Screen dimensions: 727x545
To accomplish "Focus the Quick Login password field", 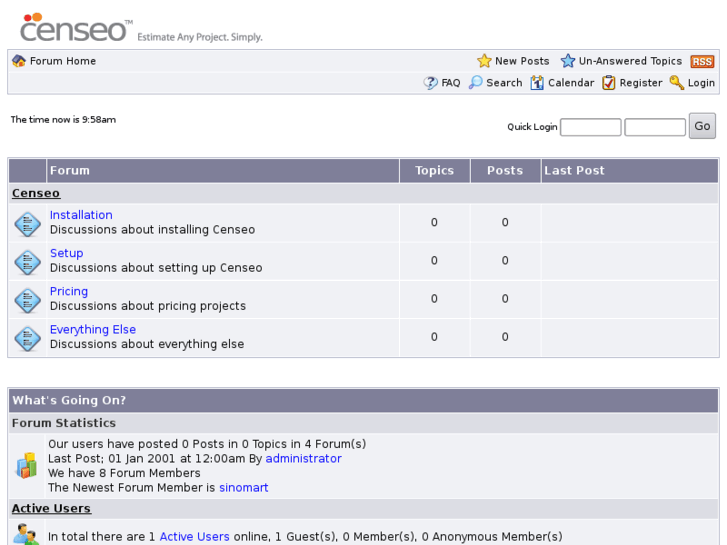I will coord(655,127).
